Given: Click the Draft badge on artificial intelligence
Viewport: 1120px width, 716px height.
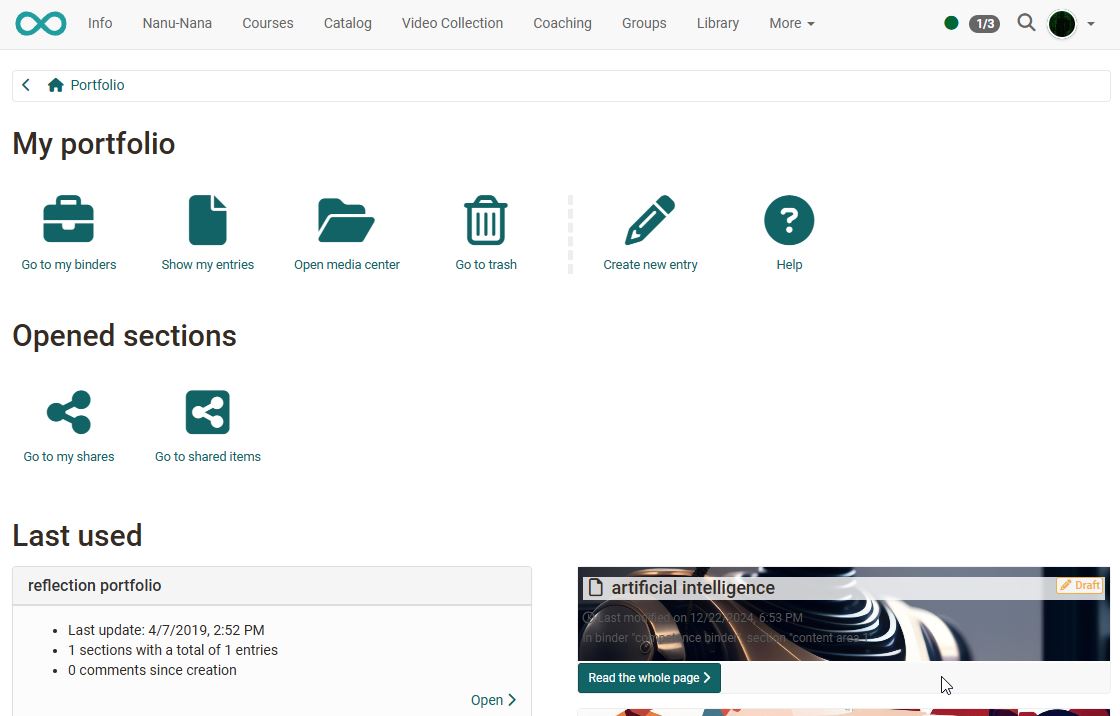Looking at the screenshot, I should pyautogui.click(x=1079, y=586).
